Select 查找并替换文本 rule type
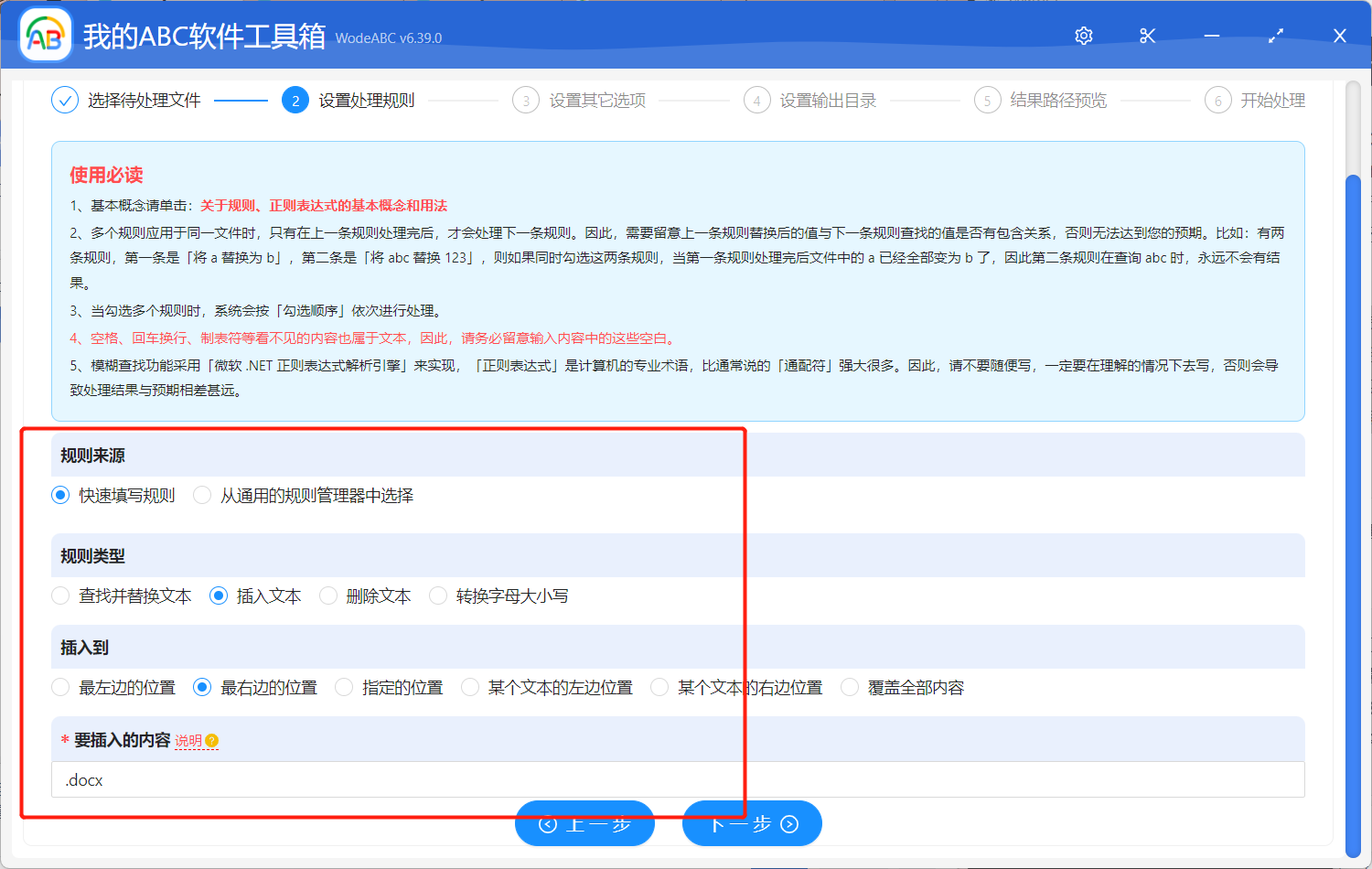Screen dimensions: 1372x869 pyautogui.click(x=59, y=595)
